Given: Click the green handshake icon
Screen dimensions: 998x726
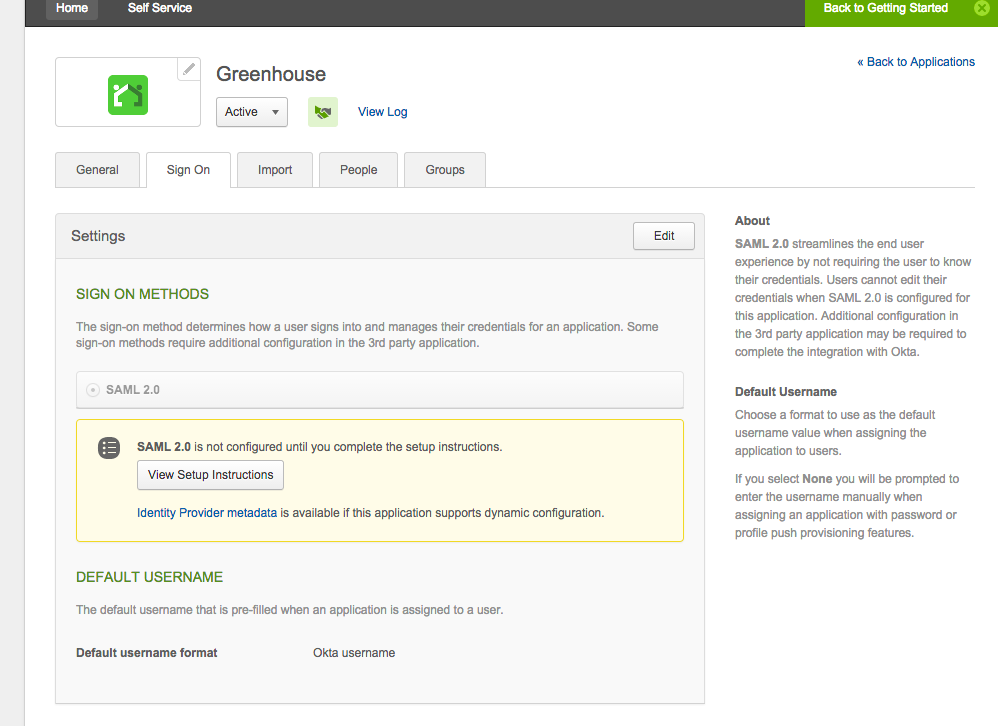Looking at the screenshot, I should click(x=323, y=112).
